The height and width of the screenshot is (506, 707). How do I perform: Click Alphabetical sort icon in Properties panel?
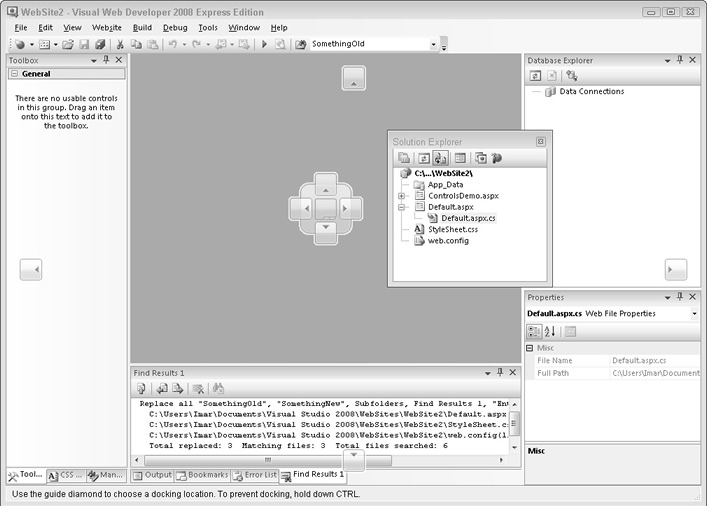550,331
